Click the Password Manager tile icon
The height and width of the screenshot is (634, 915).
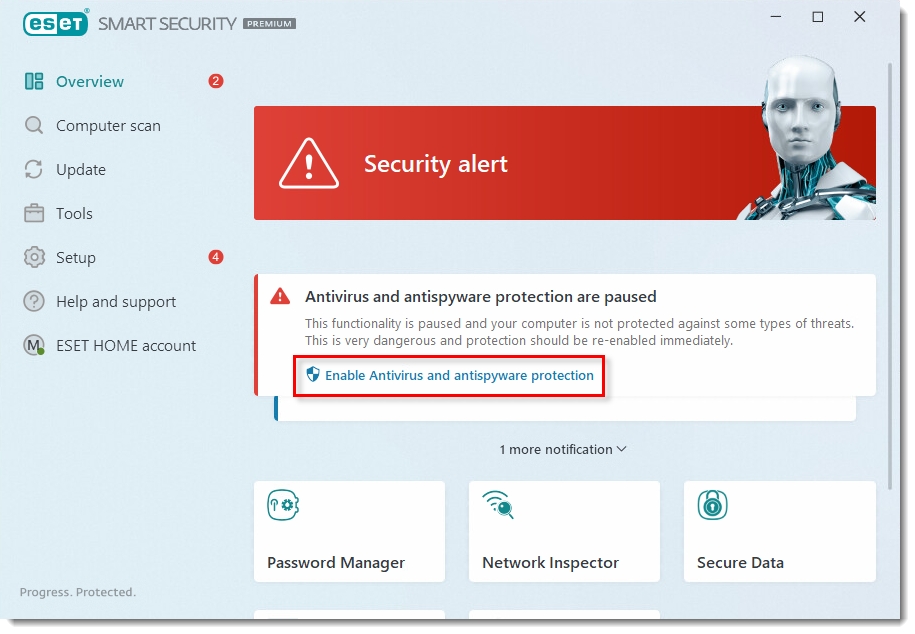pos(283,505)
